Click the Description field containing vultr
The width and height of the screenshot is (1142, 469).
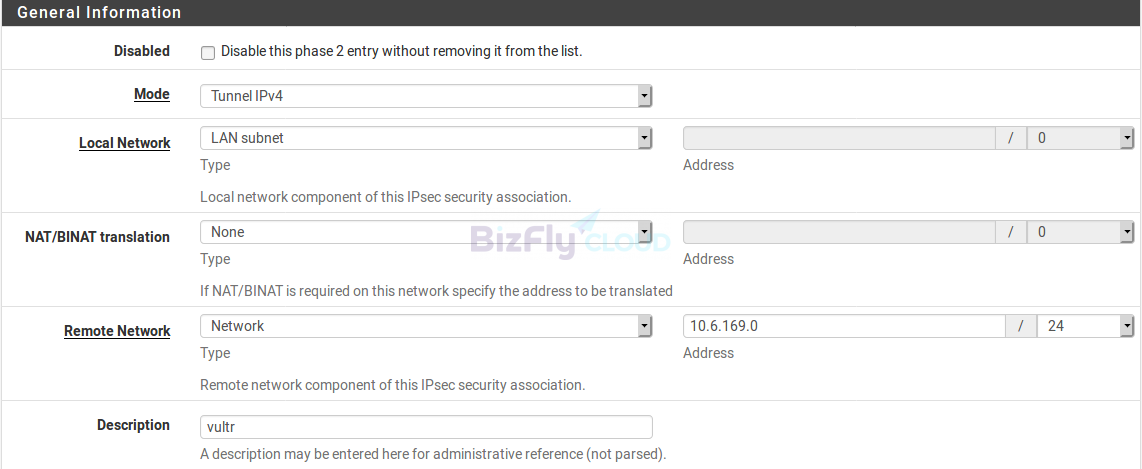(426, 427)
